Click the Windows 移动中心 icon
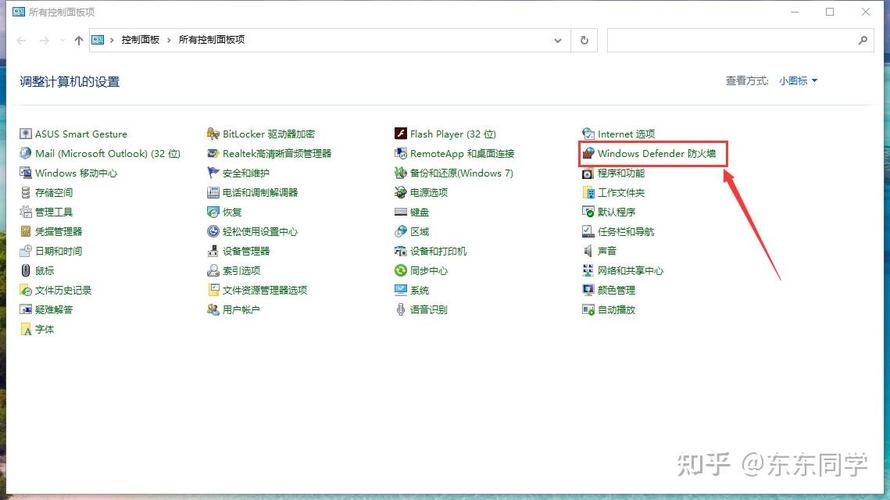Screen dimensions: 890x500 26,173
